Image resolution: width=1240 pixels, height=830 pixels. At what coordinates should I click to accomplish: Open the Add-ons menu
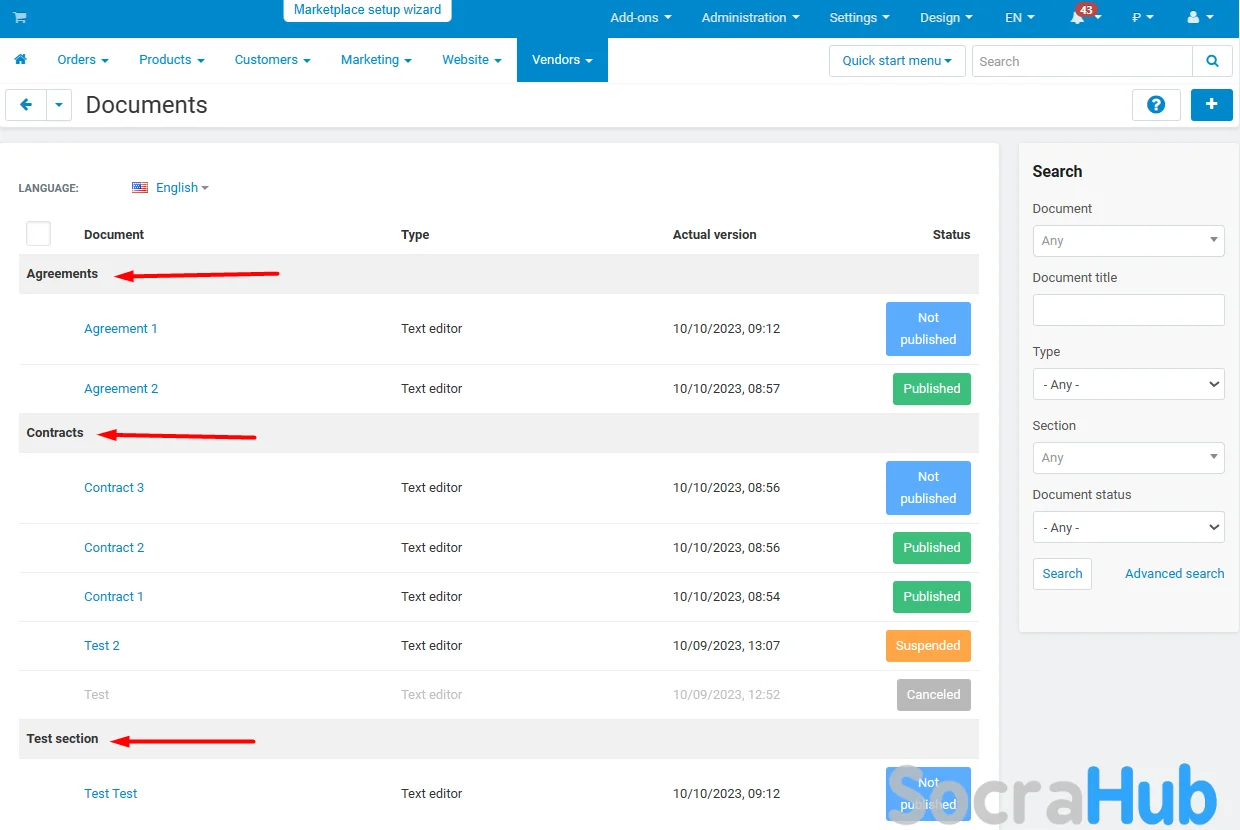coord(640,18)
